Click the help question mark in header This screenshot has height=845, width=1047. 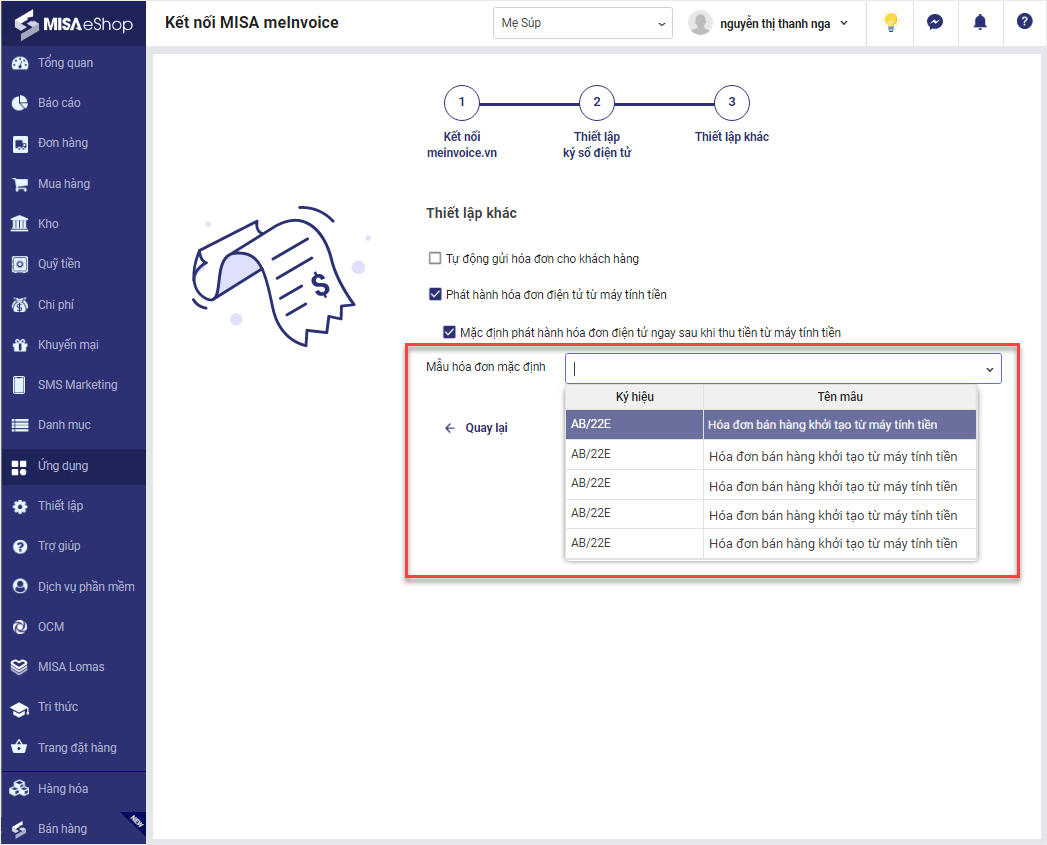coord(1024,21)
